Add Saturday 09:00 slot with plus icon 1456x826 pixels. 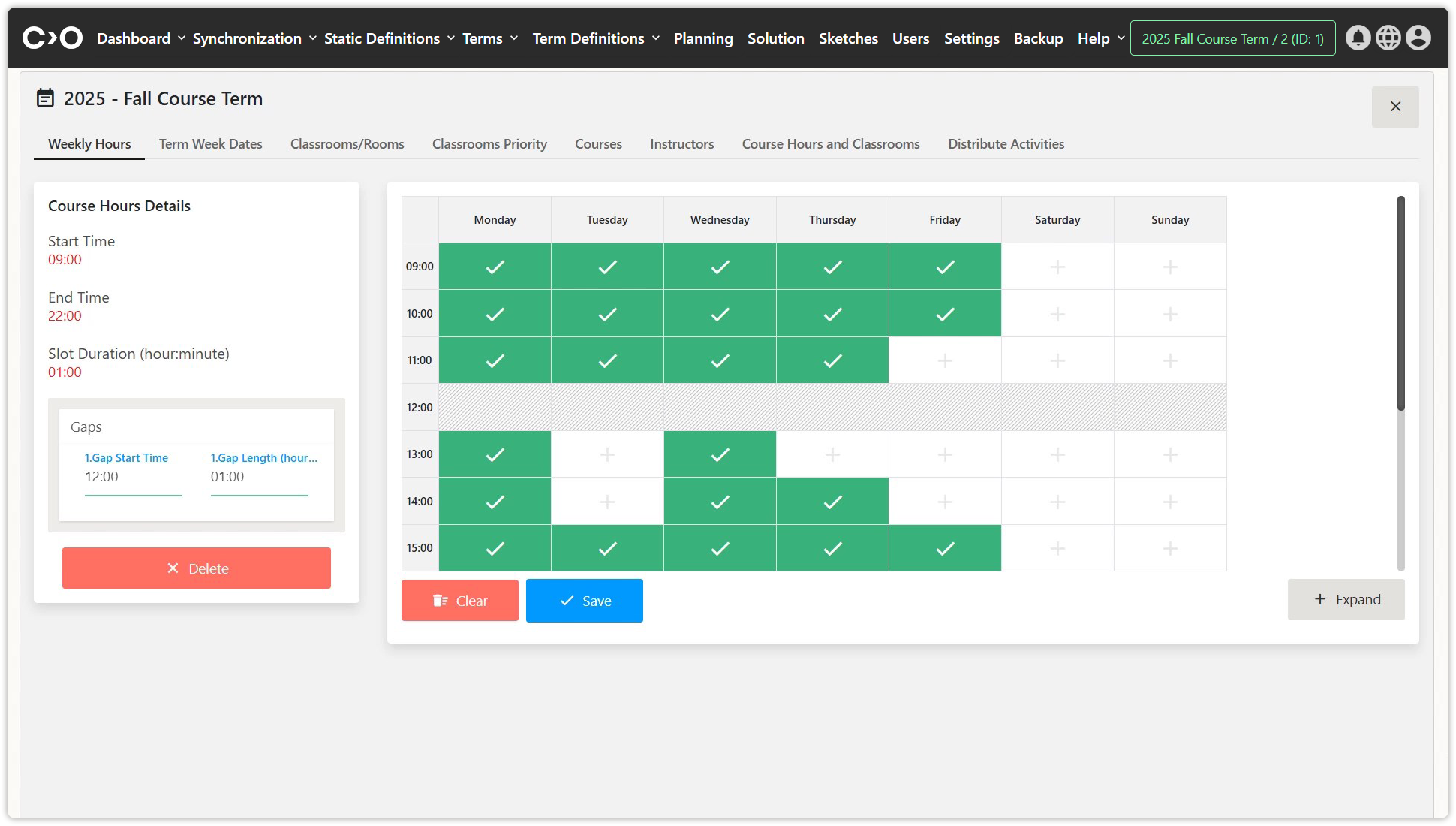(1057, 267)
